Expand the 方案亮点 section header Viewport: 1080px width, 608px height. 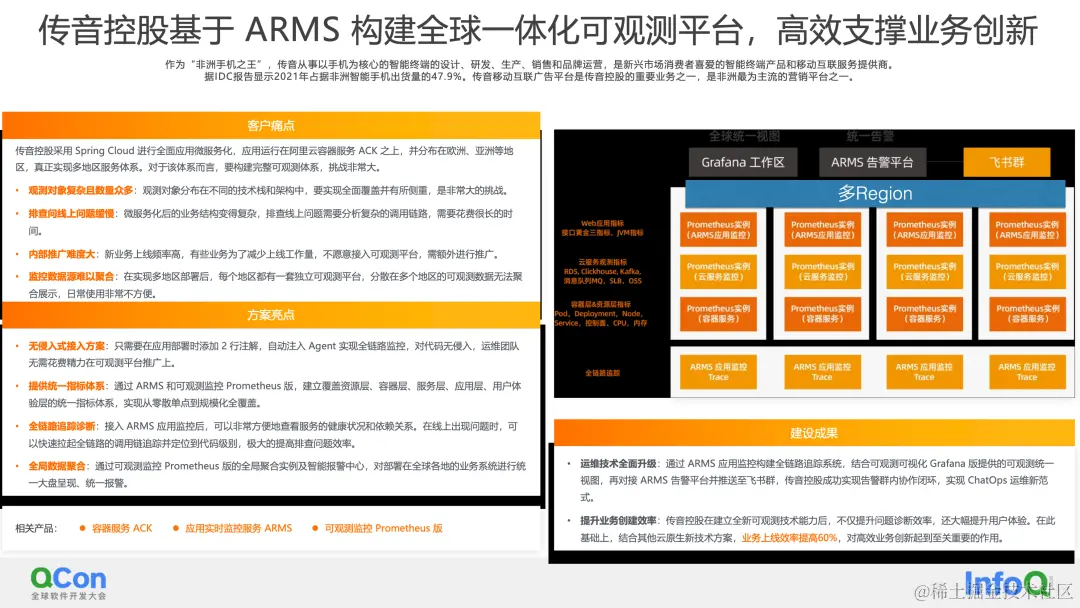pyautogui.click(x=270, y=317)
